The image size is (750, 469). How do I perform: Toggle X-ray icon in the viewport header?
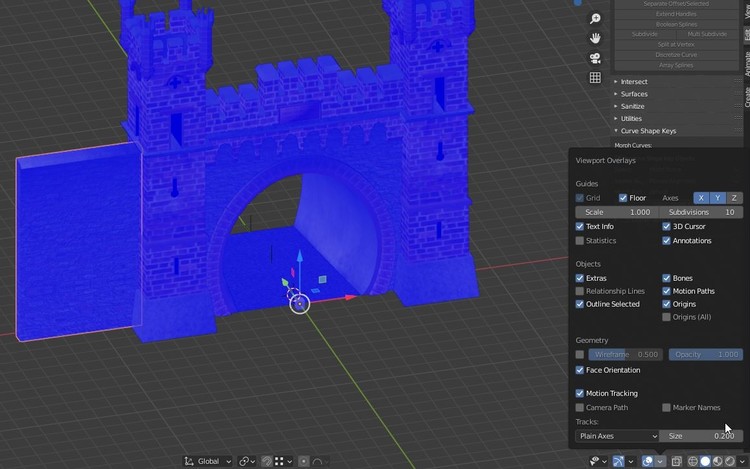pyautogui.click(x=676, y=461)
